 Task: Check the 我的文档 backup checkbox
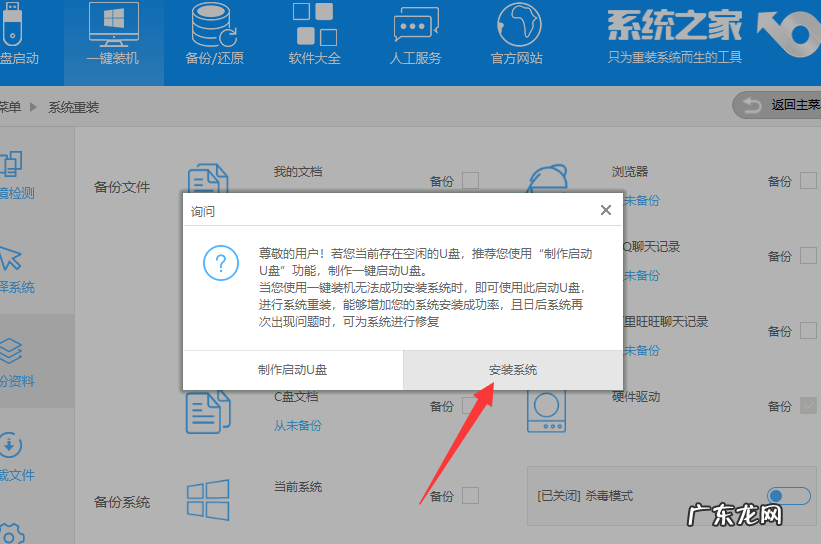point(470,181)
